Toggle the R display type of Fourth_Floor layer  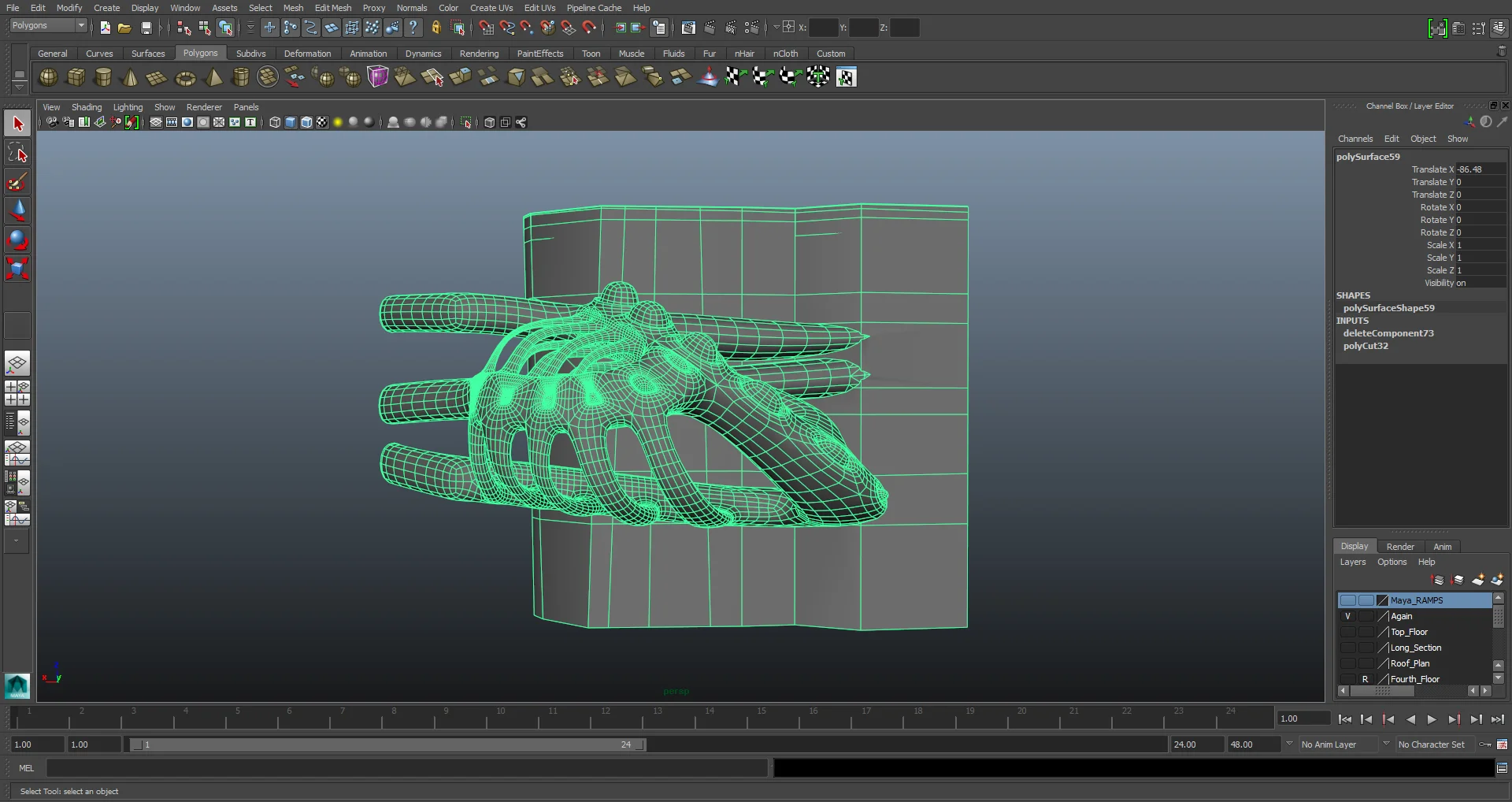[x=1366, y=679]
